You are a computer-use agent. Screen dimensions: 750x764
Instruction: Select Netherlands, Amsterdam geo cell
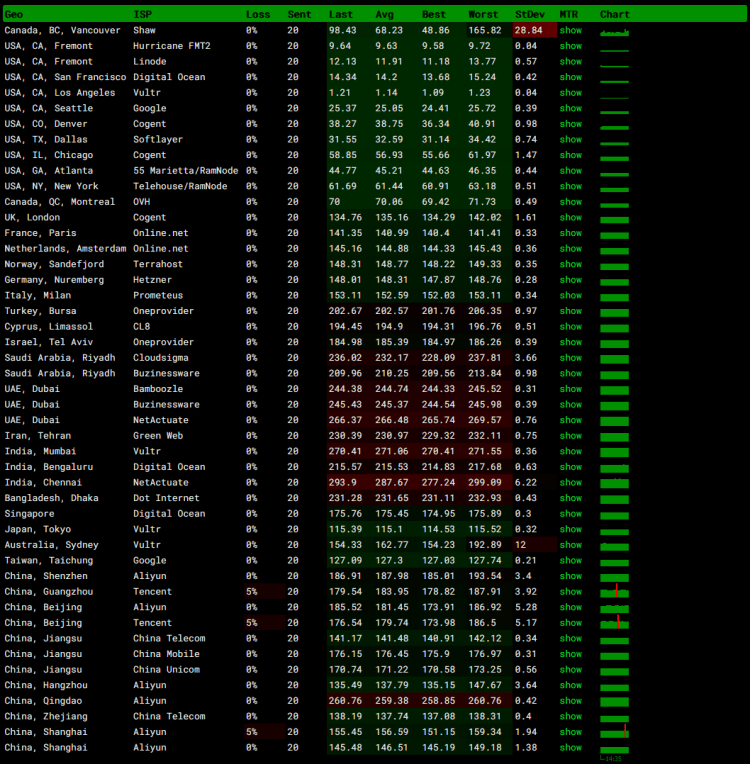pyautogui.click(x=65, y=248)
